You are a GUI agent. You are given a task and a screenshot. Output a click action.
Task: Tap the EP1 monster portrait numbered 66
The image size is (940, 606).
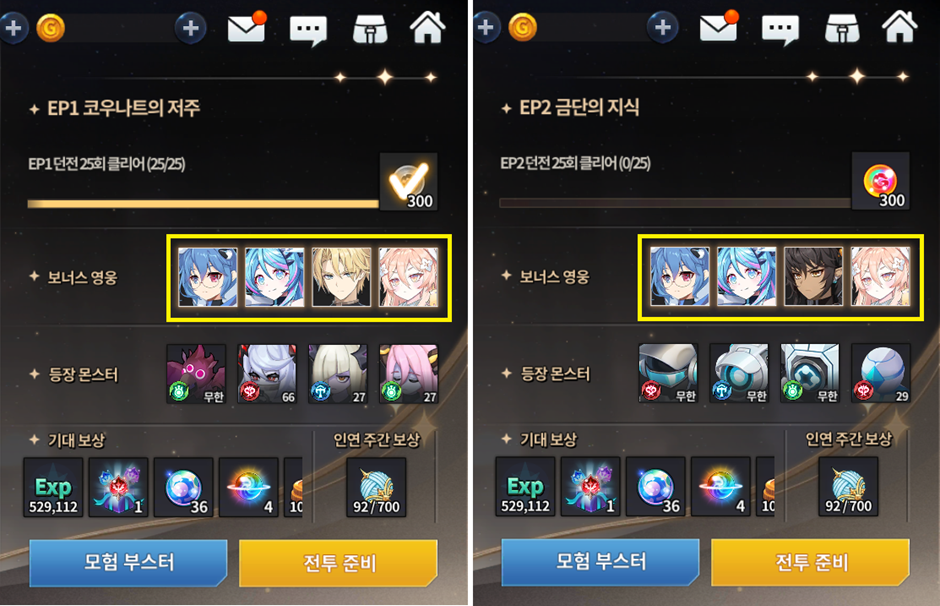(x=267, y=373)
